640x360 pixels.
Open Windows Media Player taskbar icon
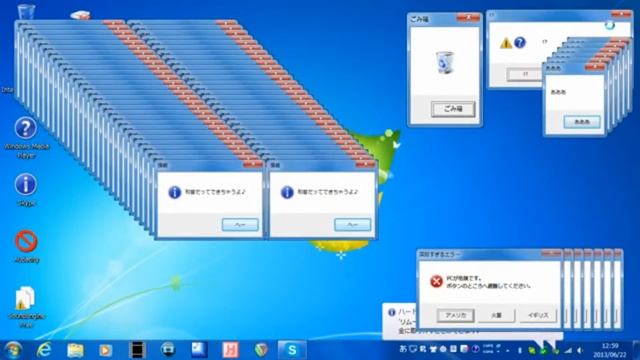[105, 350]
